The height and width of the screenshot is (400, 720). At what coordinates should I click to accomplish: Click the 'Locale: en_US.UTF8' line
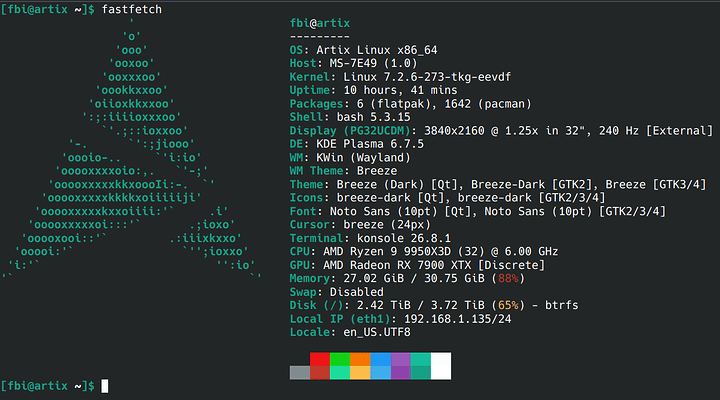click(350, 332)
